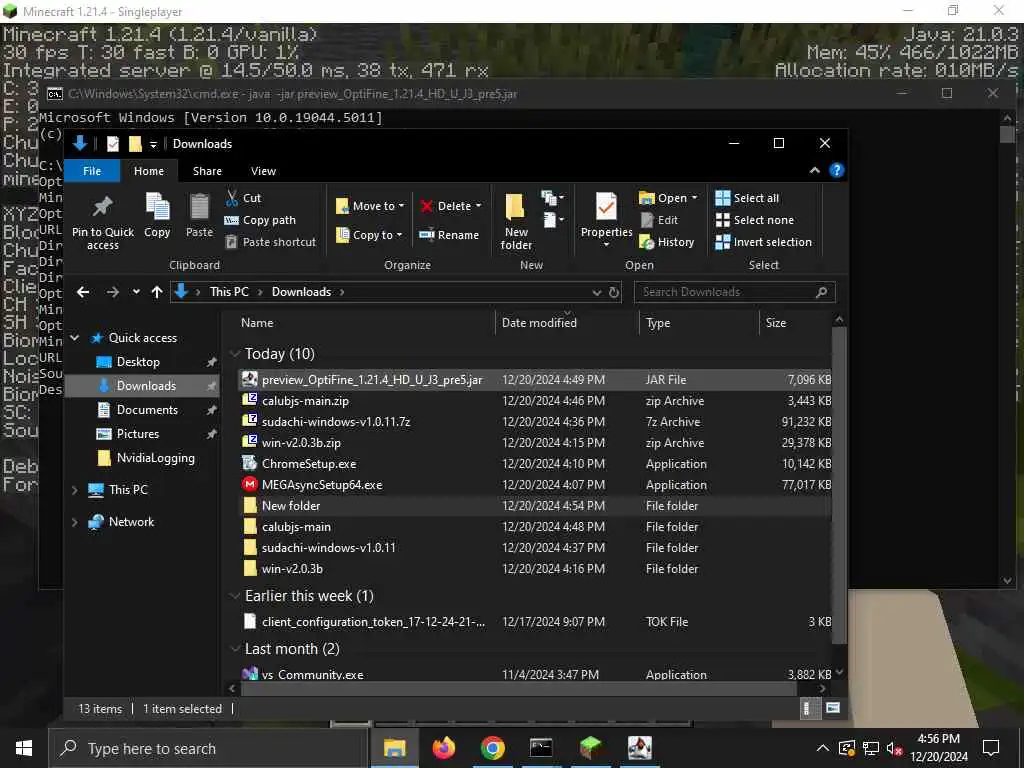1024x768 pixels.
Task: Expand Network in navigation pane
Action: (74, 522)
